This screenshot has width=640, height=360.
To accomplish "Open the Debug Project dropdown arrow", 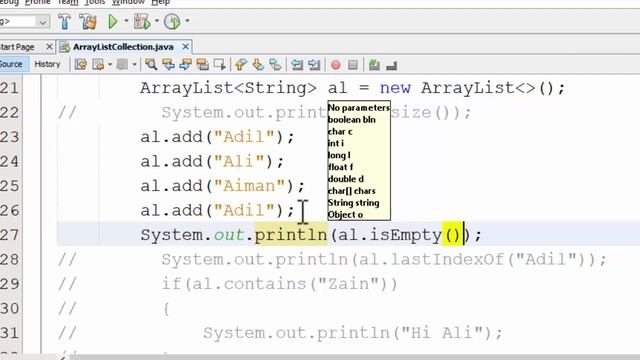I will click(157, 21).
